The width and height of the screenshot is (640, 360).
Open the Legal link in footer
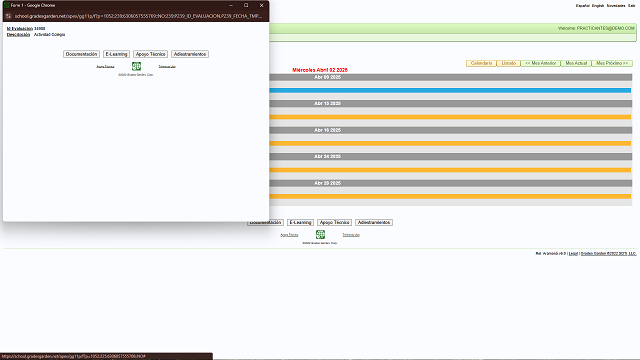573,253
